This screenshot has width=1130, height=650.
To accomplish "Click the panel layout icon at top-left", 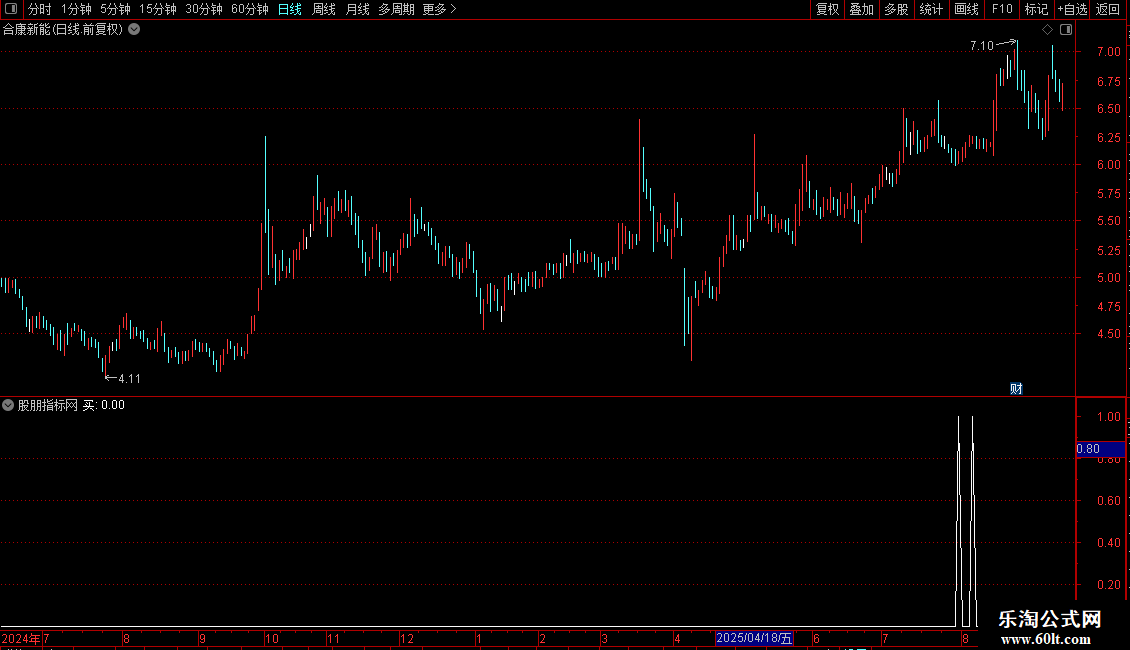I will click(x=11, y=9).
